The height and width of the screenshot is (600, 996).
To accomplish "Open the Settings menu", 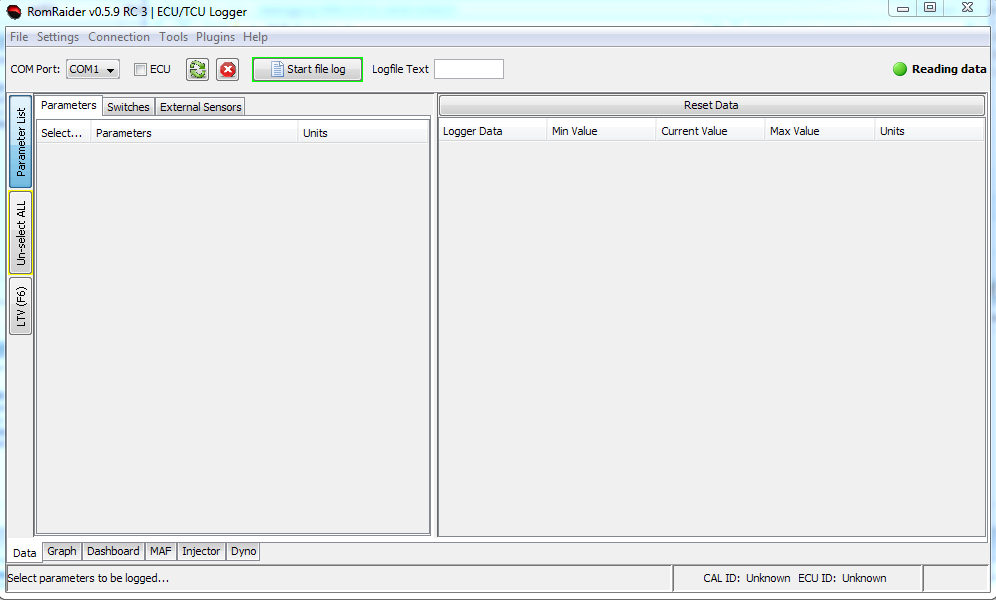I will click(58, 37).
